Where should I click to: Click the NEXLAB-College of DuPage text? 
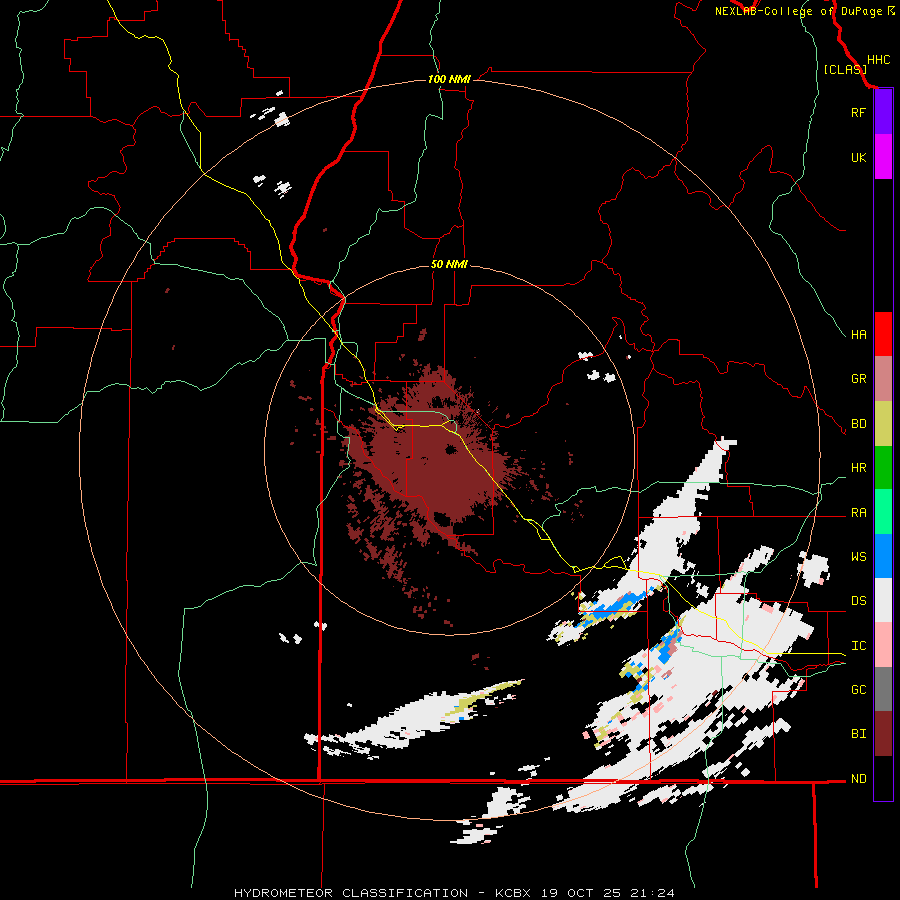(x=799, y=11)
